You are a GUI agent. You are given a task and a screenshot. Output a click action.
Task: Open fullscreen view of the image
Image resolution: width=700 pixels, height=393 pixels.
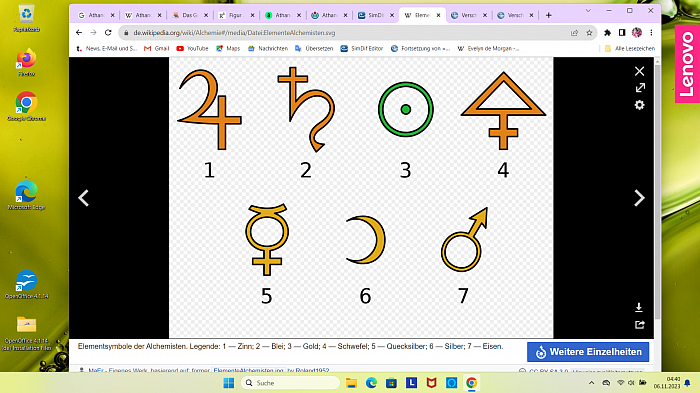[640, 88]
